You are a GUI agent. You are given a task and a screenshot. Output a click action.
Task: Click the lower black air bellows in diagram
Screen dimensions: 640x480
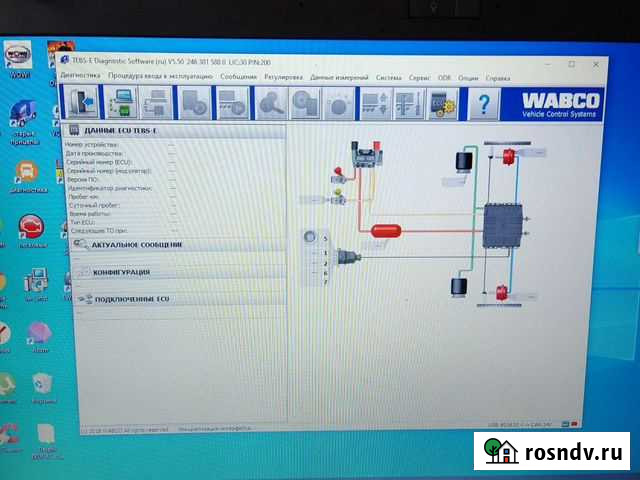(459, 287)
